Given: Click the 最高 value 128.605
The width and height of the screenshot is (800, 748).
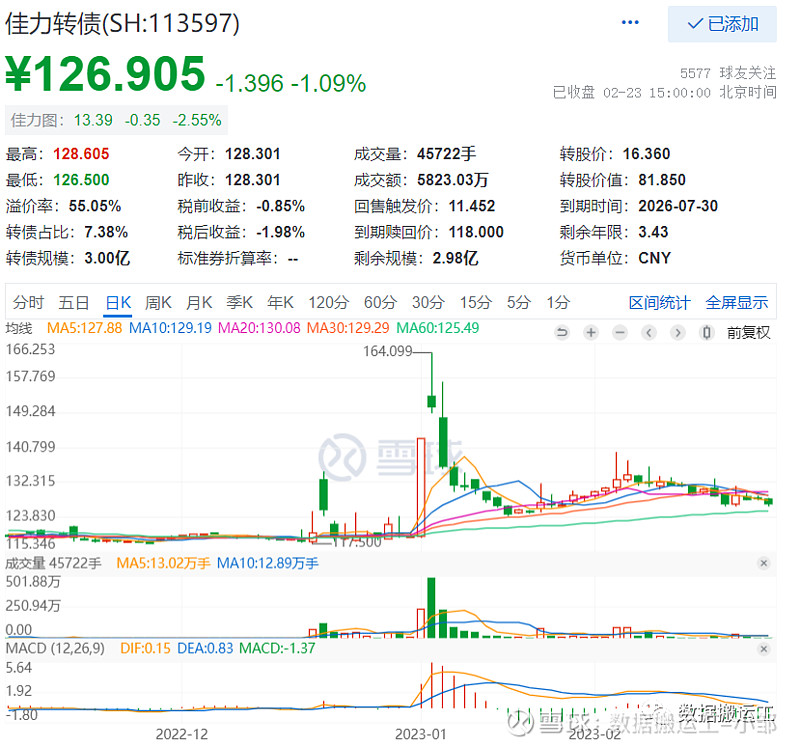Looking at the screenshot, I should 81,154.
